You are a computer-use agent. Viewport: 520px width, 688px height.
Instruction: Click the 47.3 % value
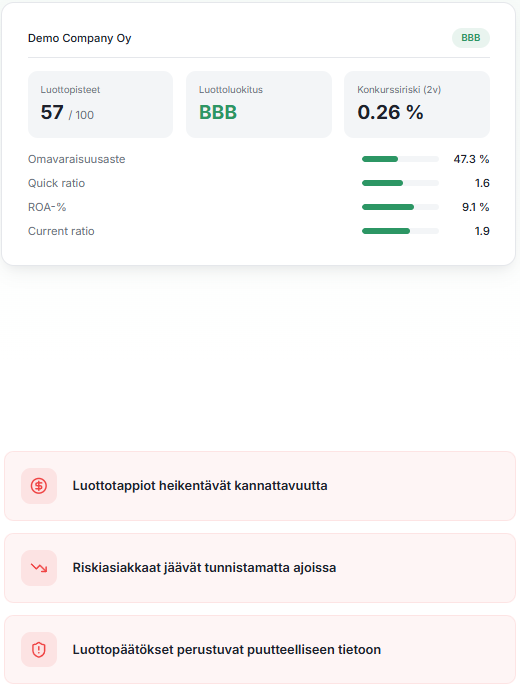[x=471, y=159]
